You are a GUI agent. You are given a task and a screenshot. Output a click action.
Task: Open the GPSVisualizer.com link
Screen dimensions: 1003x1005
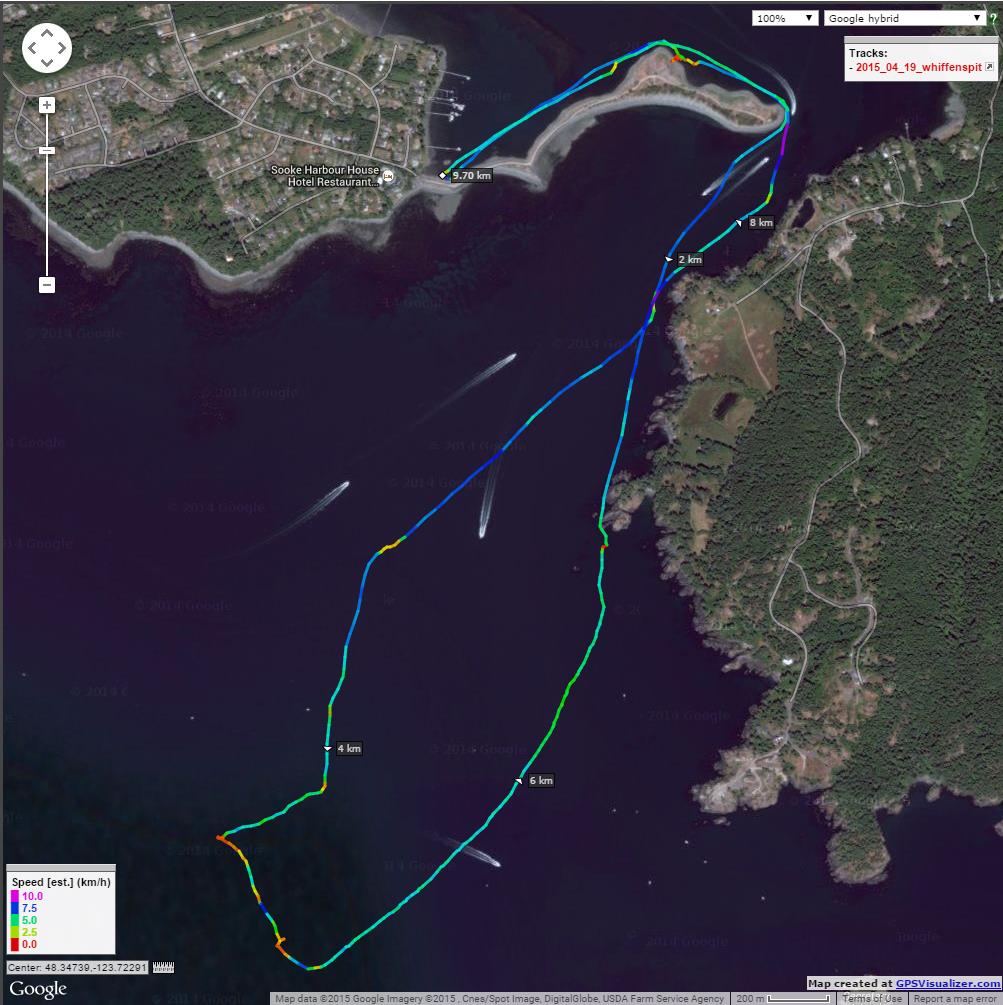(948, 983)
